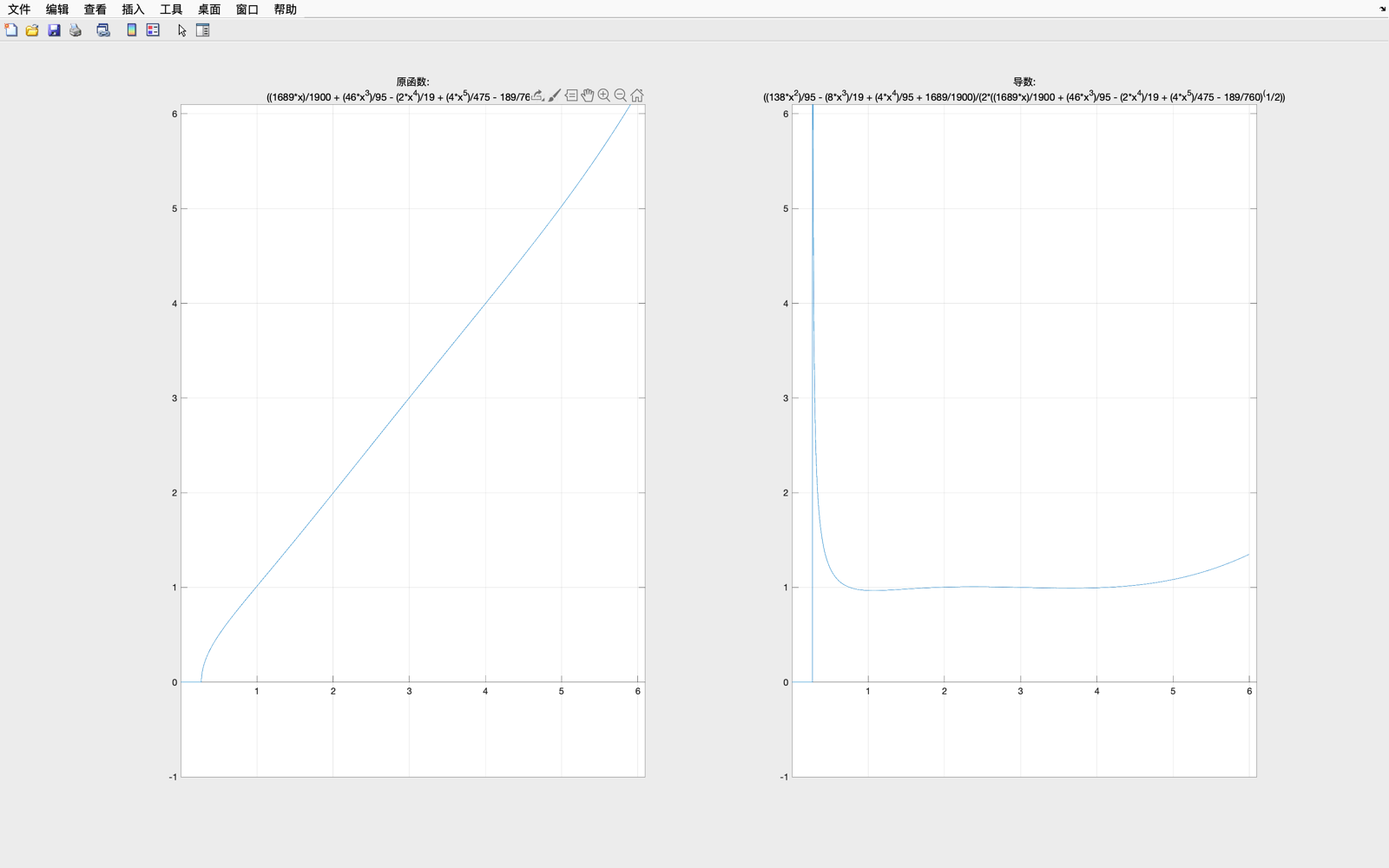1389x868 pixels.
Task: Click the export axes icon above left plot
Action: pos(538,95)
